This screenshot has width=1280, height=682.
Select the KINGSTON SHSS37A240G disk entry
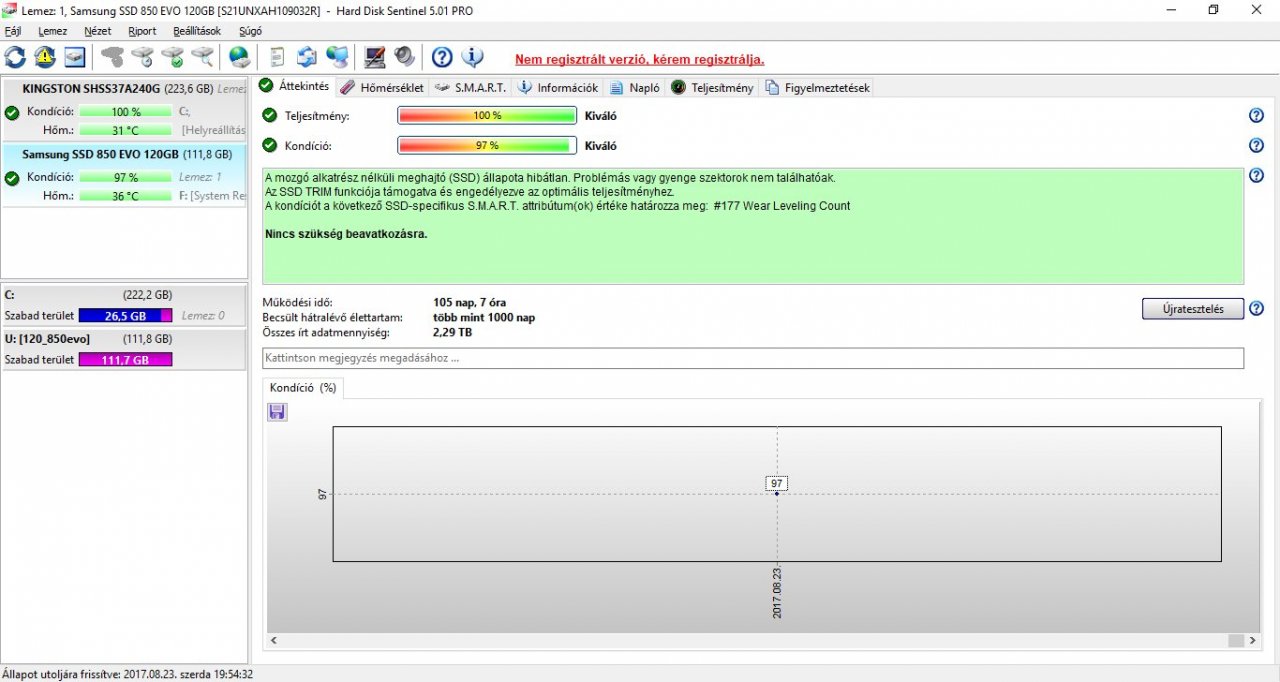(124, 110)
